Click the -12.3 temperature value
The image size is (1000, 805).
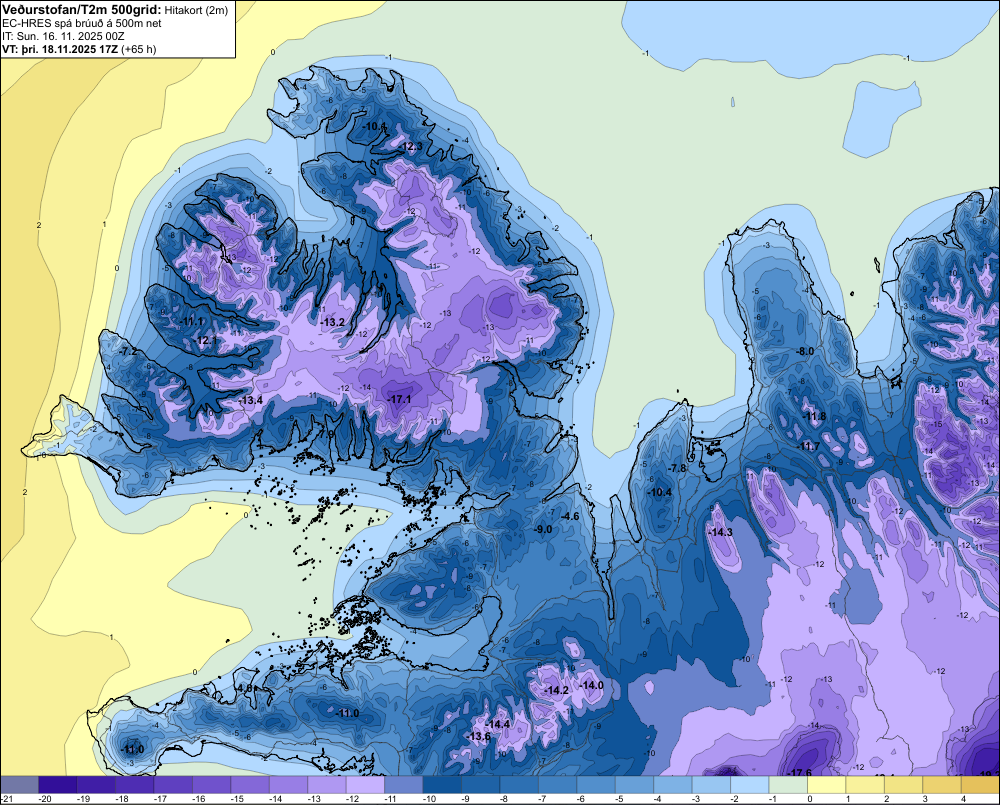(x=411, y=147)
